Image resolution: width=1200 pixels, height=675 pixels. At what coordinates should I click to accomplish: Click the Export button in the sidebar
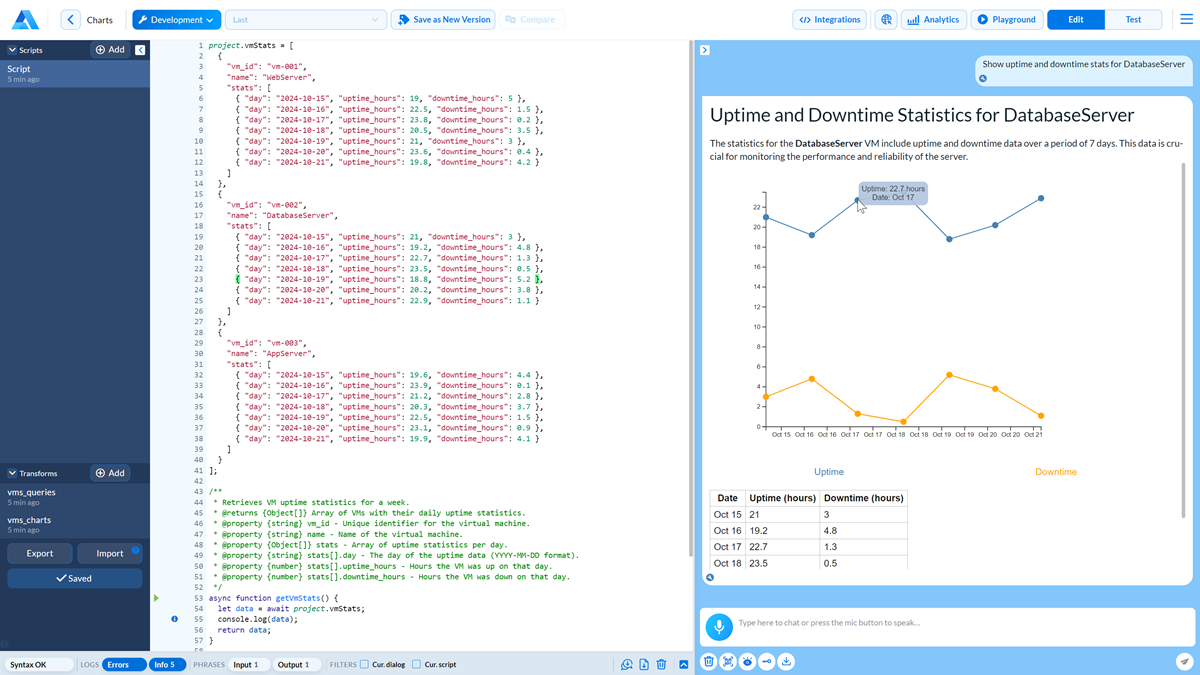pyautogui.click(x=40, y=553)
